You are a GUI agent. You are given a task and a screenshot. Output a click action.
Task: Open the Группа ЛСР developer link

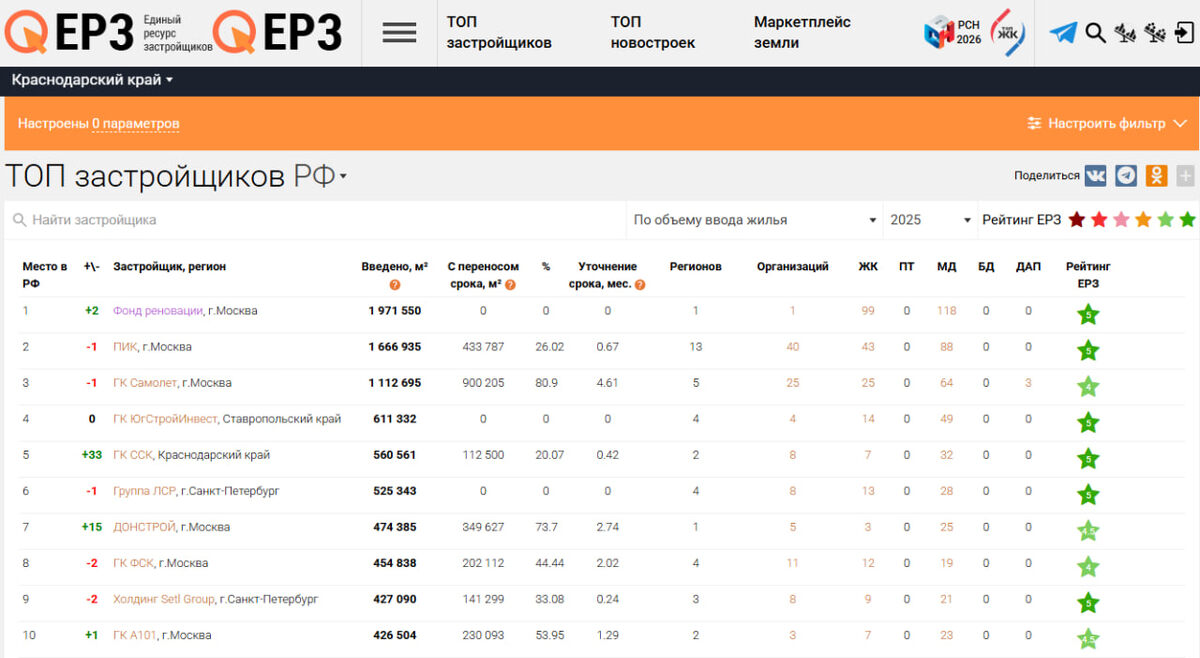(x=144, y=491)
